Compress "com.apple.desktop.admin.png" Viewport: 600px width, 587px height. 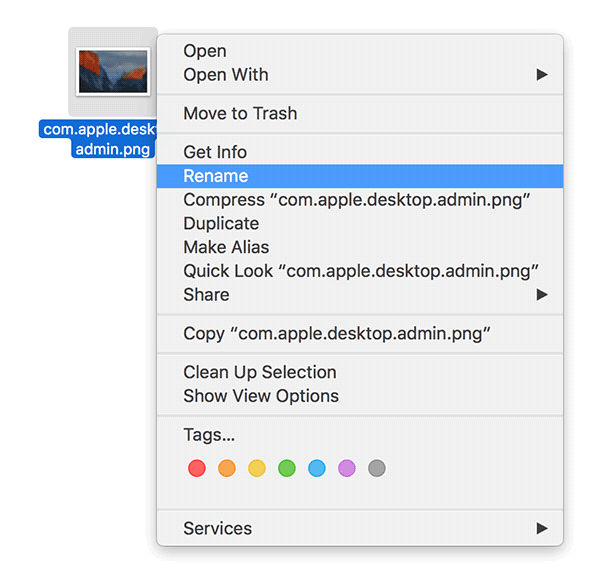click(356, 200)
